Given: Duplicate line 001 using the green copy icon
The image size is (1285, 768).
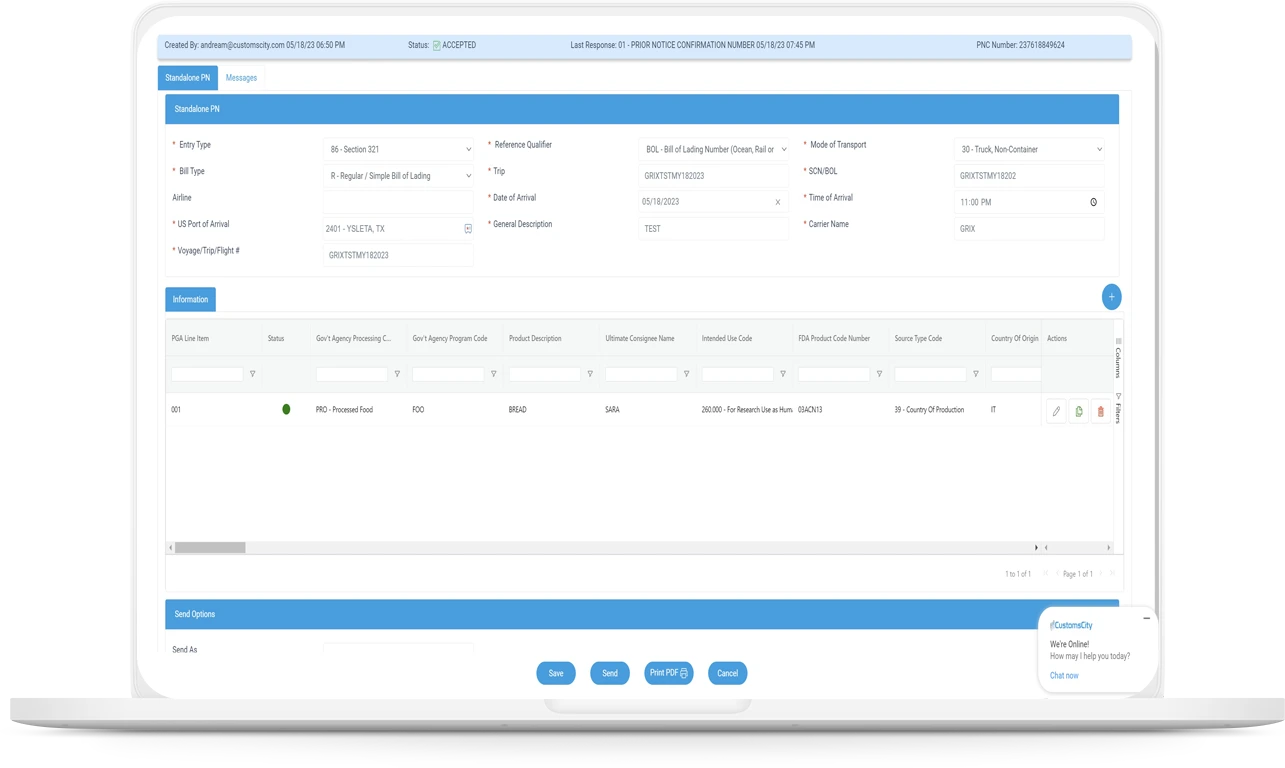Looking at the screenshot, I should coord(1079,411).
